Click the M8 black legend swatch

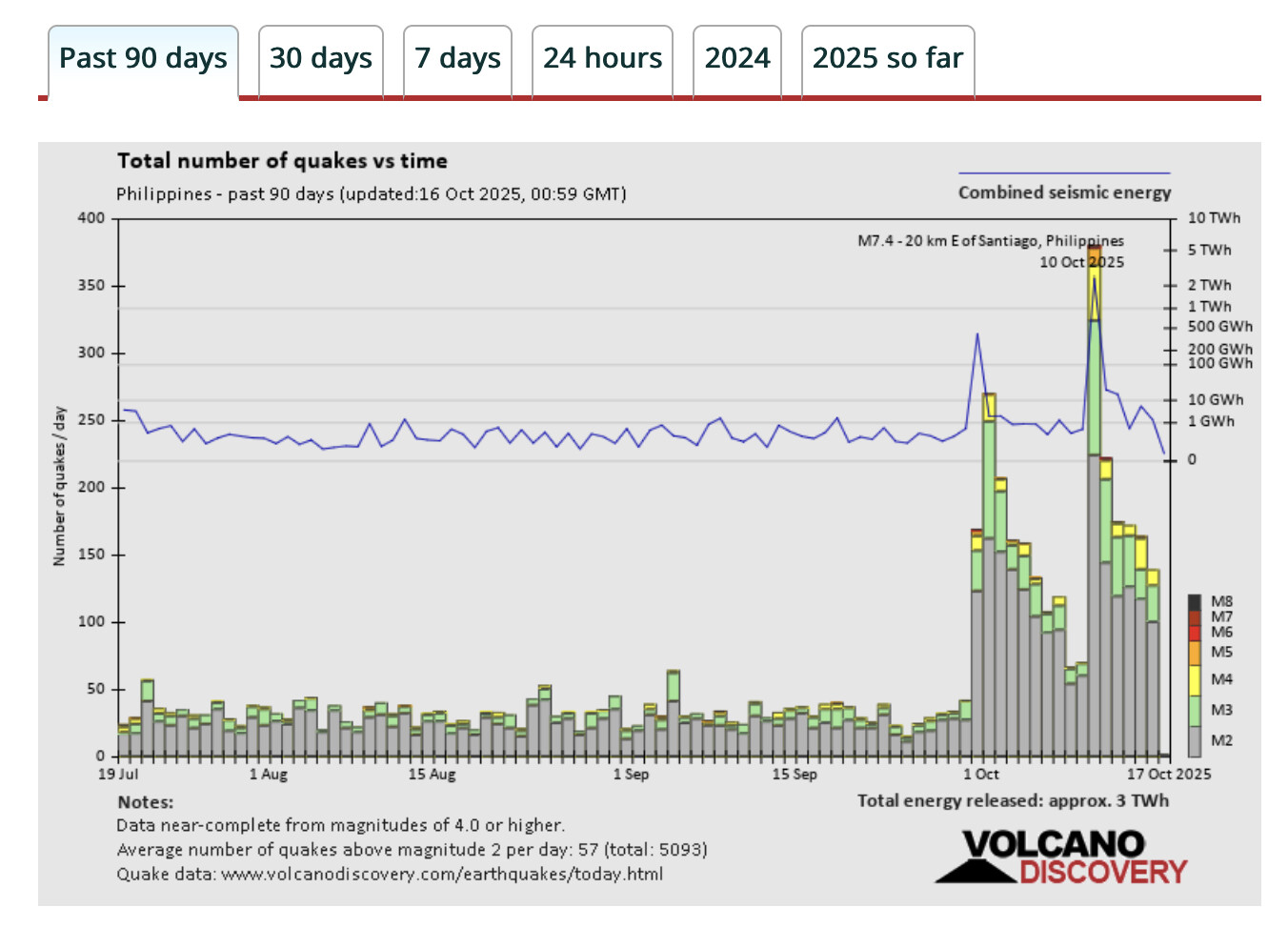tap(1195, 602)
